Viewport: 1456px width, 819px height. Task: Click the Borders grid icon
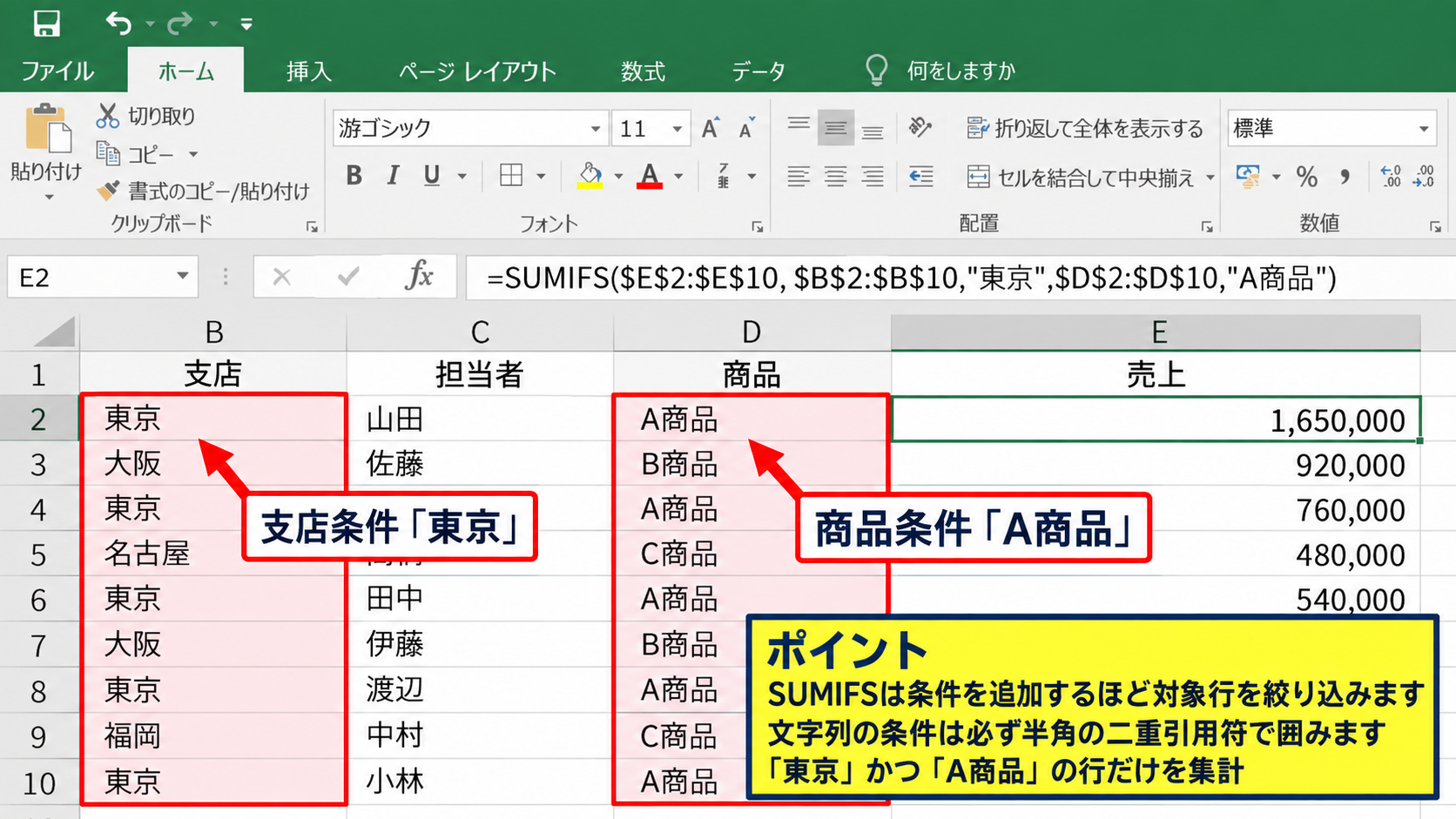[511, 176]
